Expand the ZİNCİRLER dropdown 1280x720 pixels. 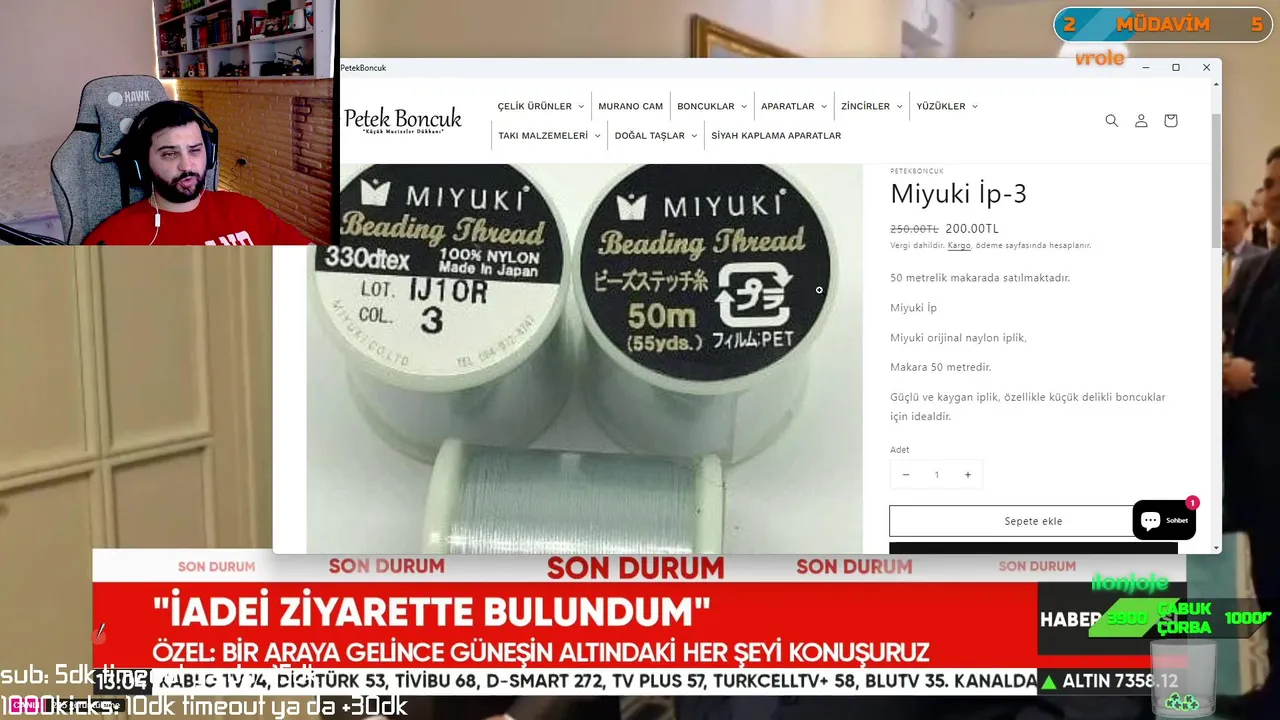(x=871, y=106)
